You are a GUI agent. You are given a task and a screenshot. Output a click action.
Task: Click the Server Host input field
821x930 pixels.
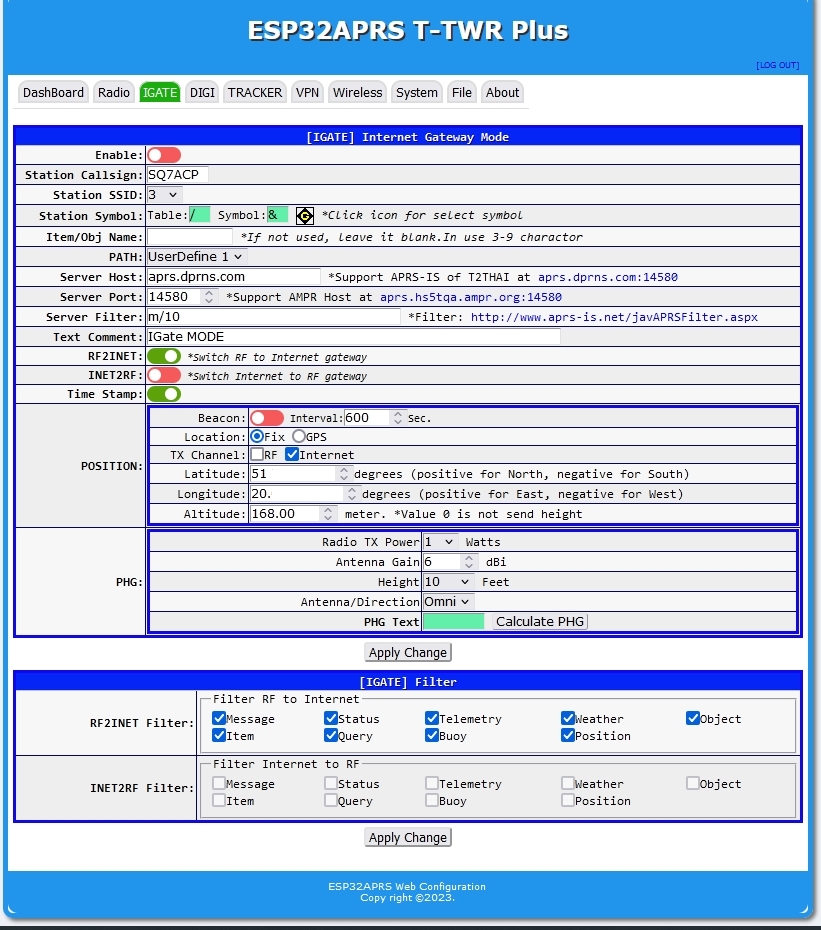coord(233,277)
